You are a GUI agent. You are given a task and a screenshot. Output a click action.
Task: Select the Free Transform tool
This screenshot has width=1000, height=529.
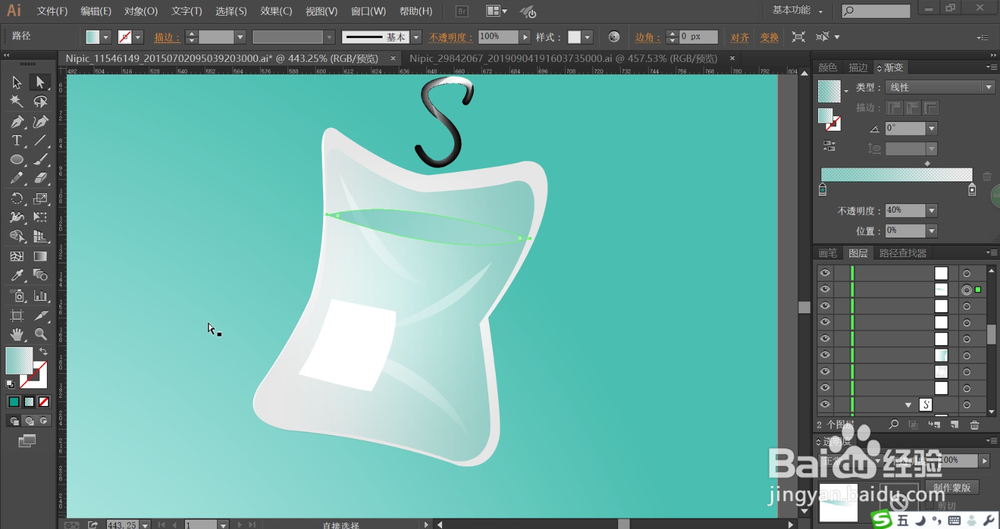click(x=40, y=218)
